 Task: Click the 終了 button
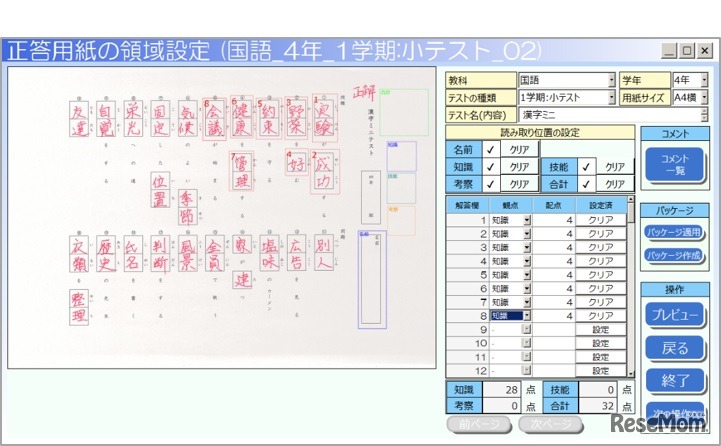tap(675, 381)
